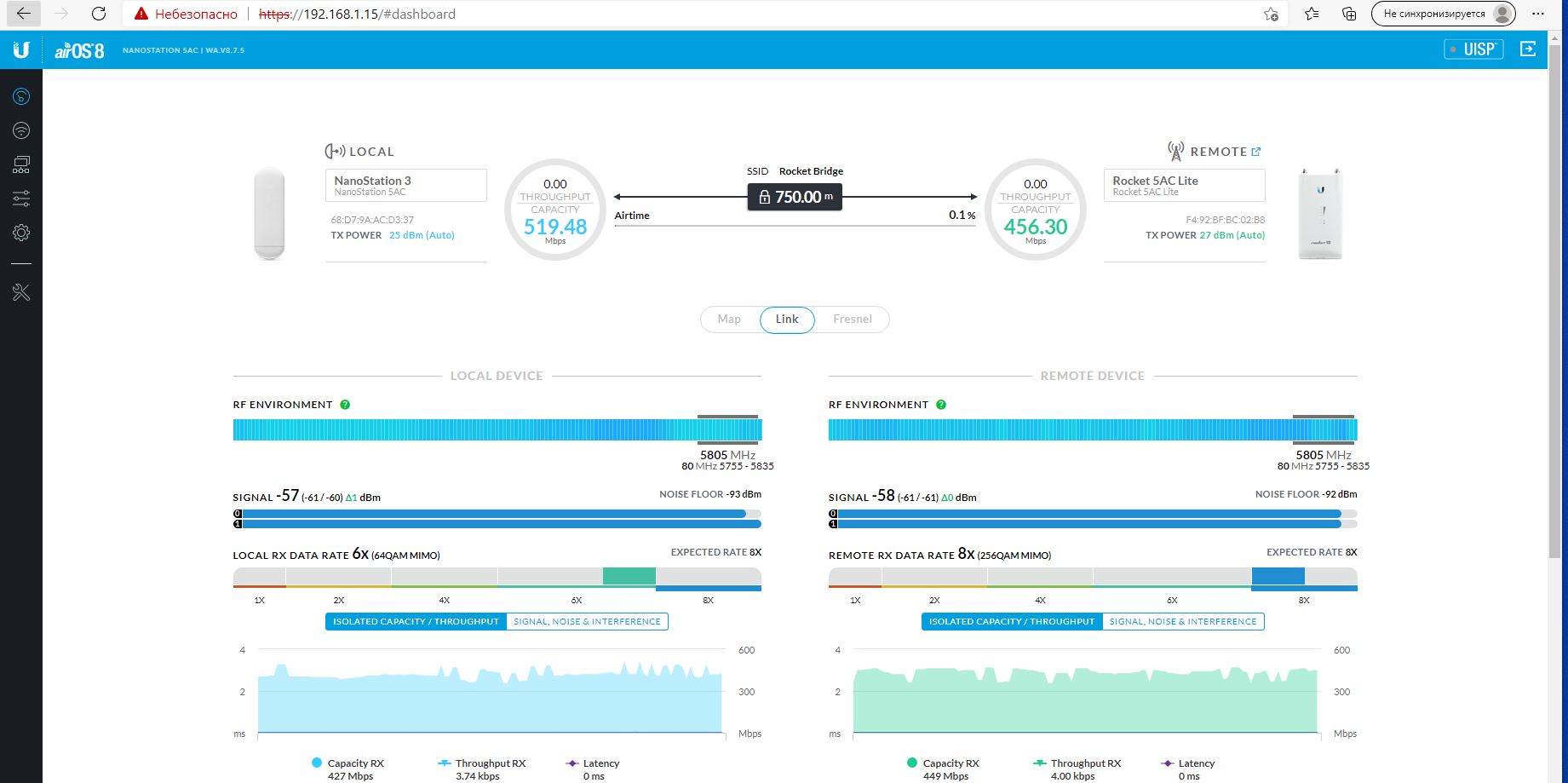Click the browser refresh button
The width and height of the screenshot is (1568, 783).
click(x=99, y=14)
